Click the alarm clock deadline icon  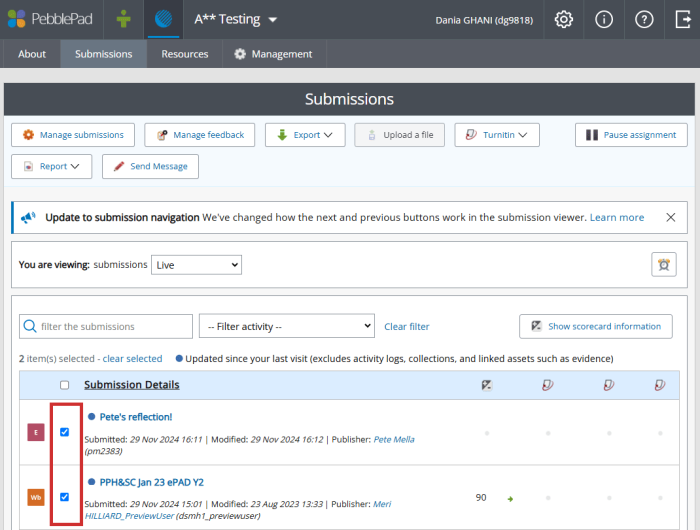point(663,265)
